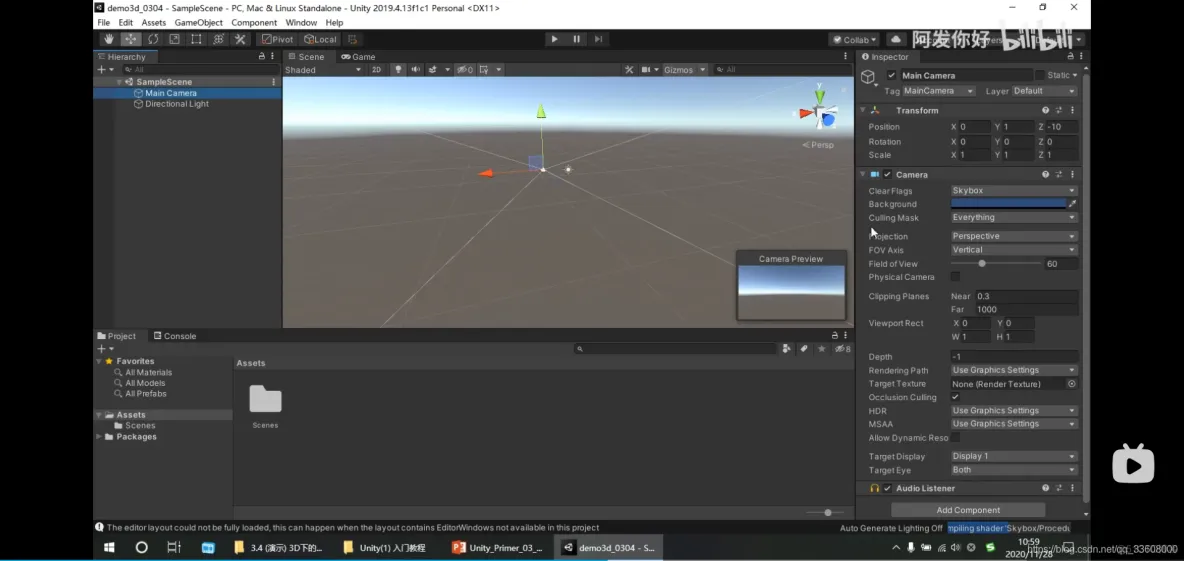Screen dimensions: 1184x561
Task: Toggle Main Camera active checkbox
Action: pyautogui.click(x=892, y=76)
